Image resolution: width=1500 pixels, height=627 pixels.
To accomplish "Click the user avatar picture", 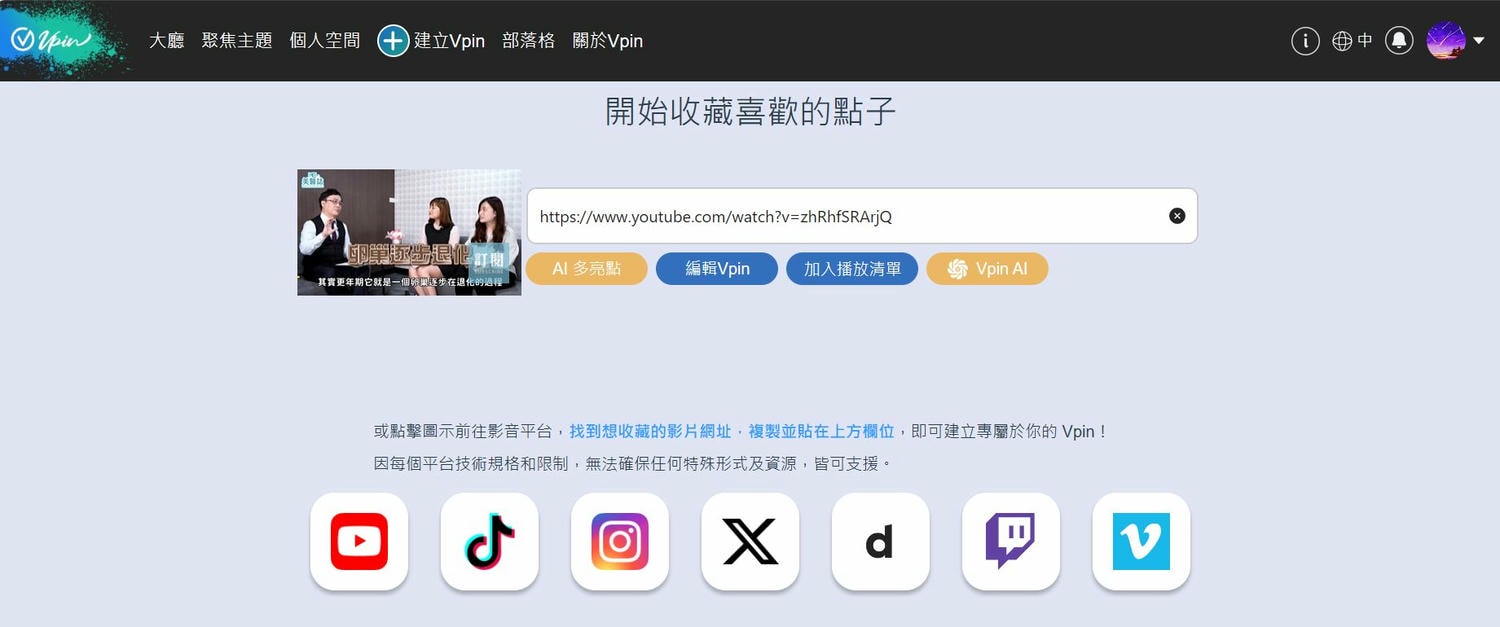I will click(1446, 41).
